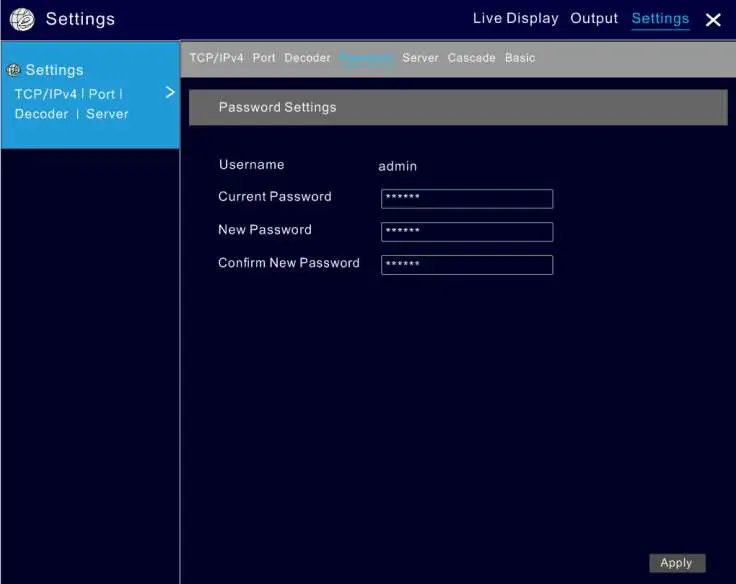The height and width of the screenshot is (584, 736).
Task: Open the Basic tab
Action: [x=520, y=58]
